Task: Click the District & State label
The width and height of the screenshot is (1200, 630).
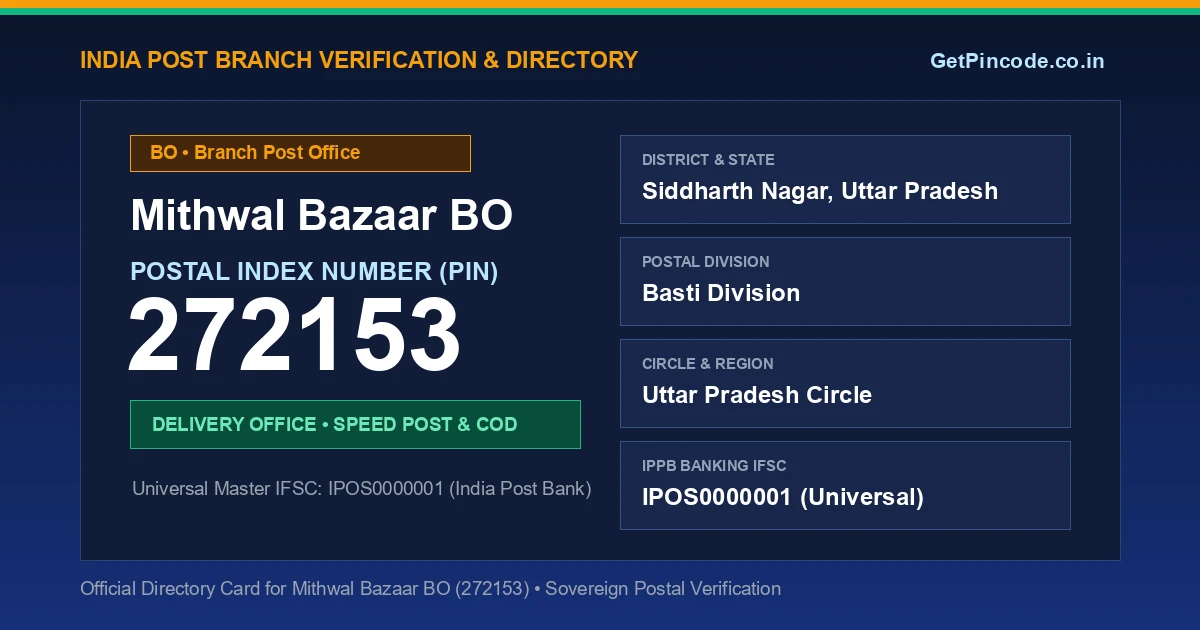Action: (x=708, y=160)
